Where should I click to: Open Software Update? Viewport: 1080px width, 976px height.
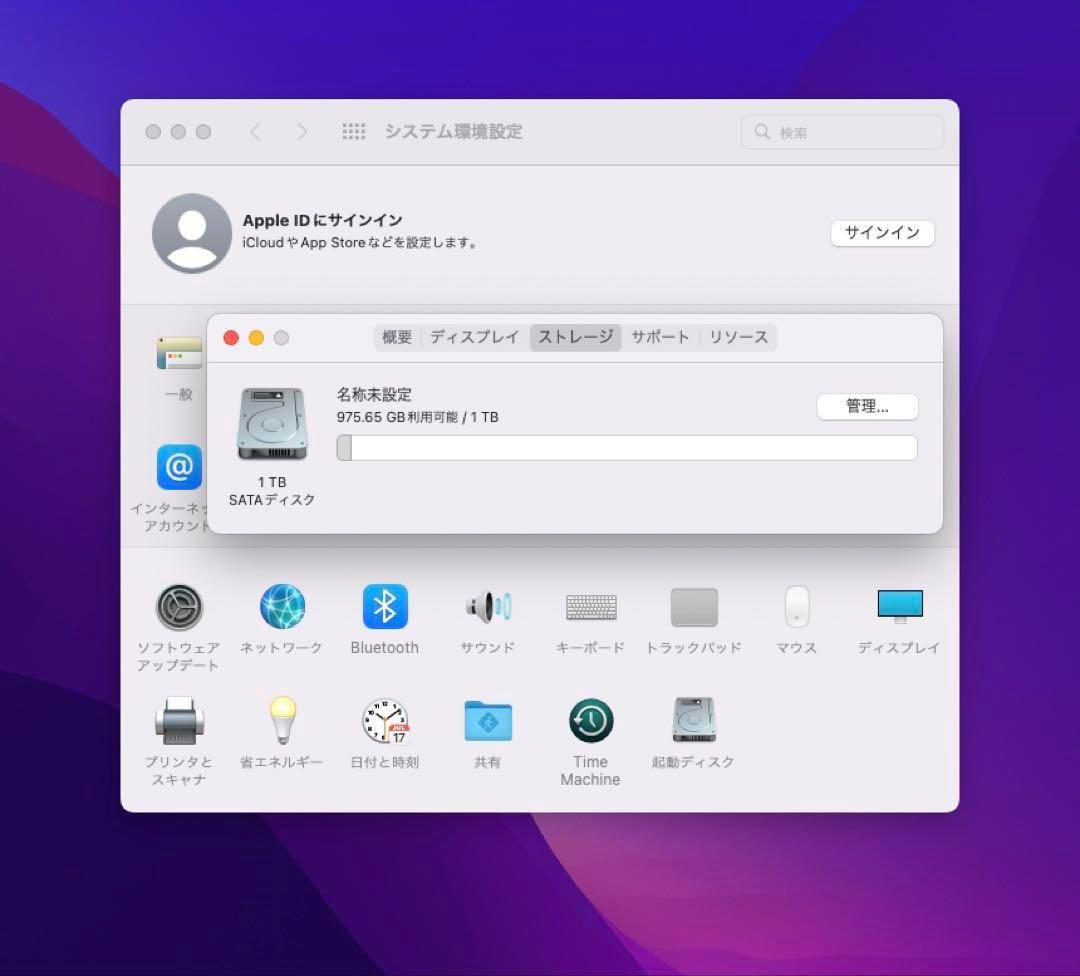180,607
